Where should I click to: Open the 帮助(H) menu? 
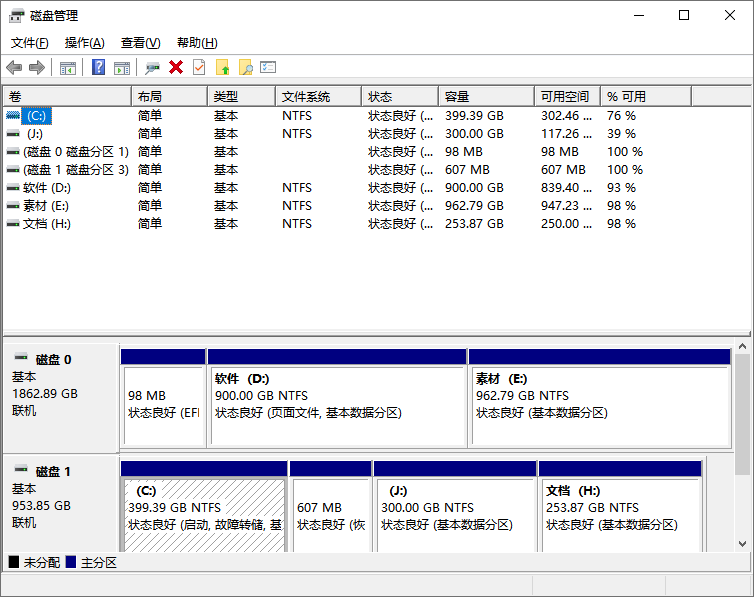coord(197,43)
